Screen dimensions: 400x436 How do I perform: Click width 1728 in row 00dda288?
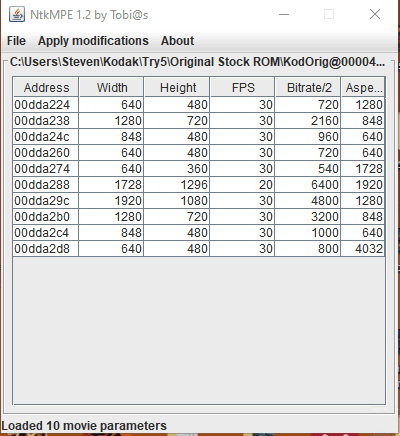pos(111,185)
